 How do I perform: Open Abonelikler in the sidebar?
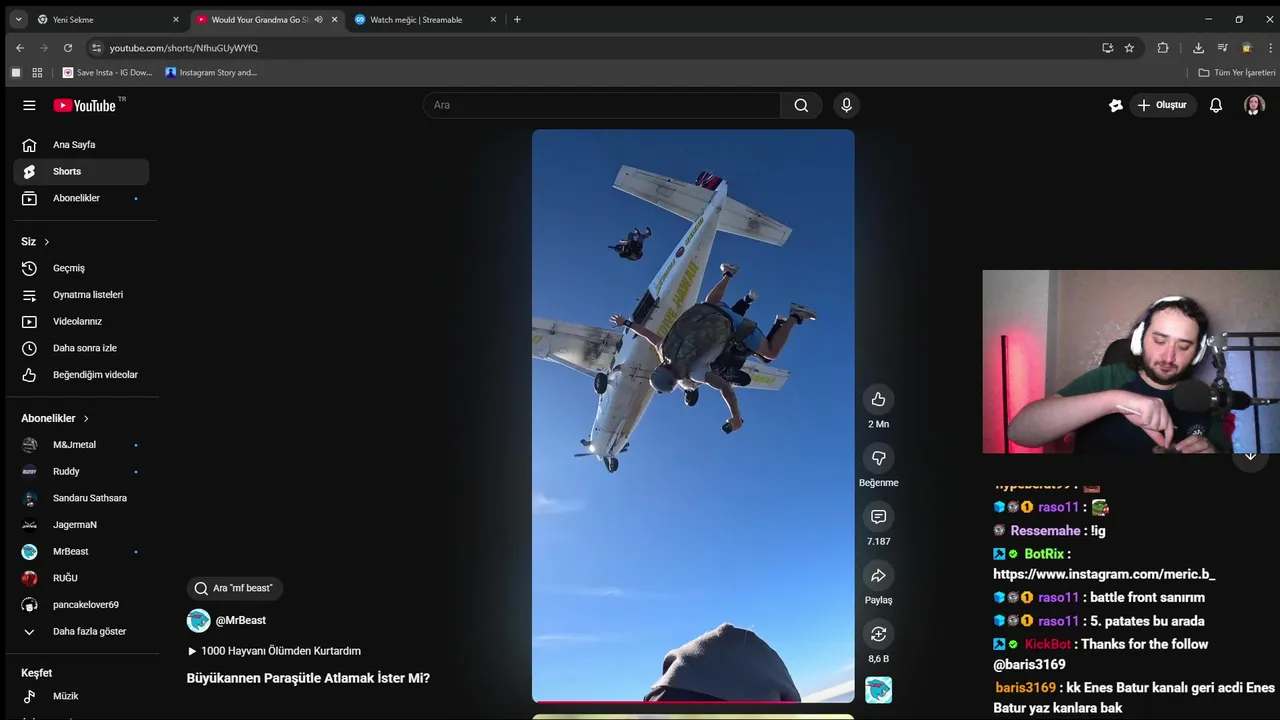(x=81, y=198)
